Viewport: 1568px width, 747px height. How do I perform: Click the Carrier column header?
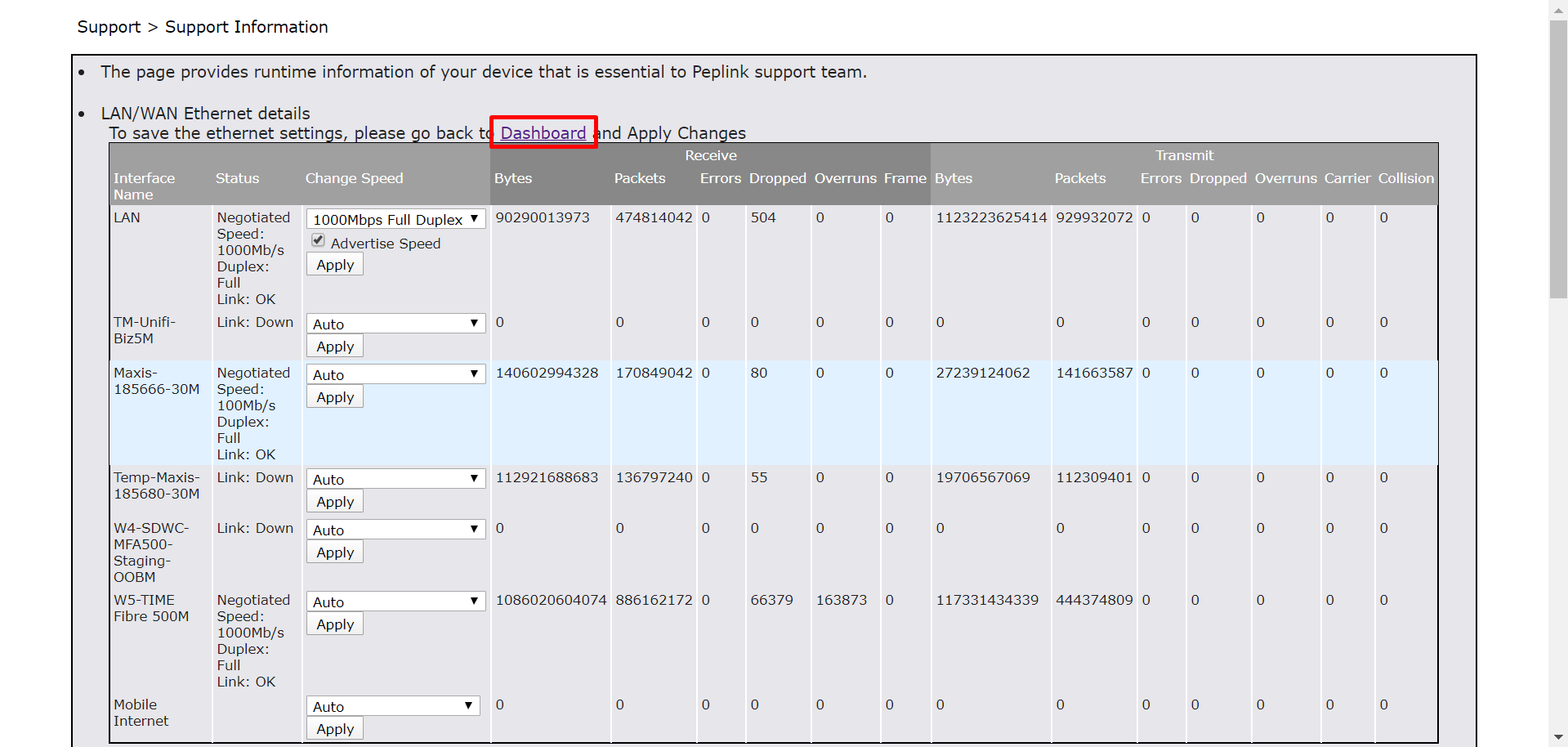pyautogui.click(x=1347, y=178)
